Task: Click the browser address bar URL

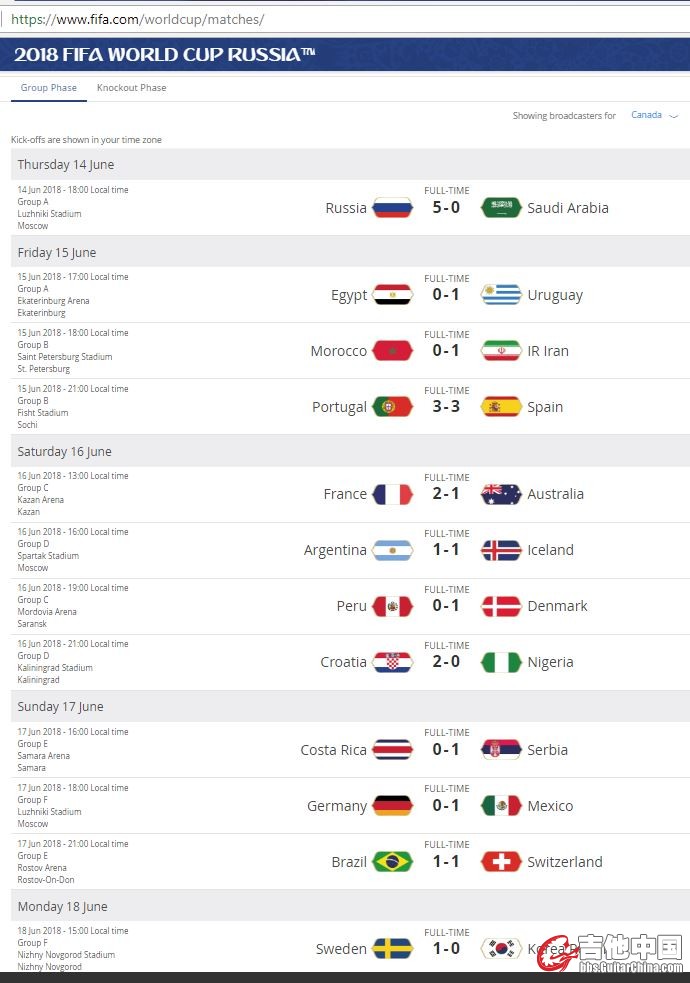Action: click(138, 19)
